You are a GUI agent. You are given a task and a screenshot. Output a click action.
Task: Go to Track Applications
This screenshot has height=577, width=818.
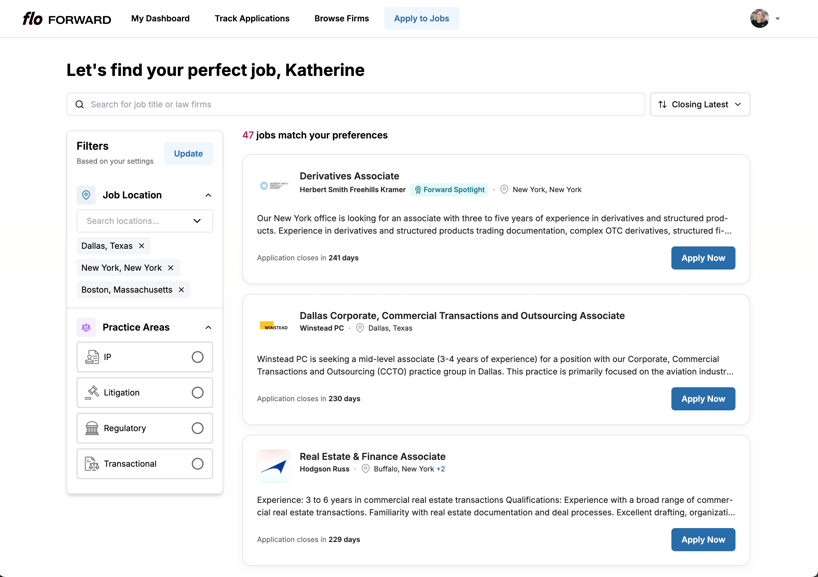pos(252,18)
